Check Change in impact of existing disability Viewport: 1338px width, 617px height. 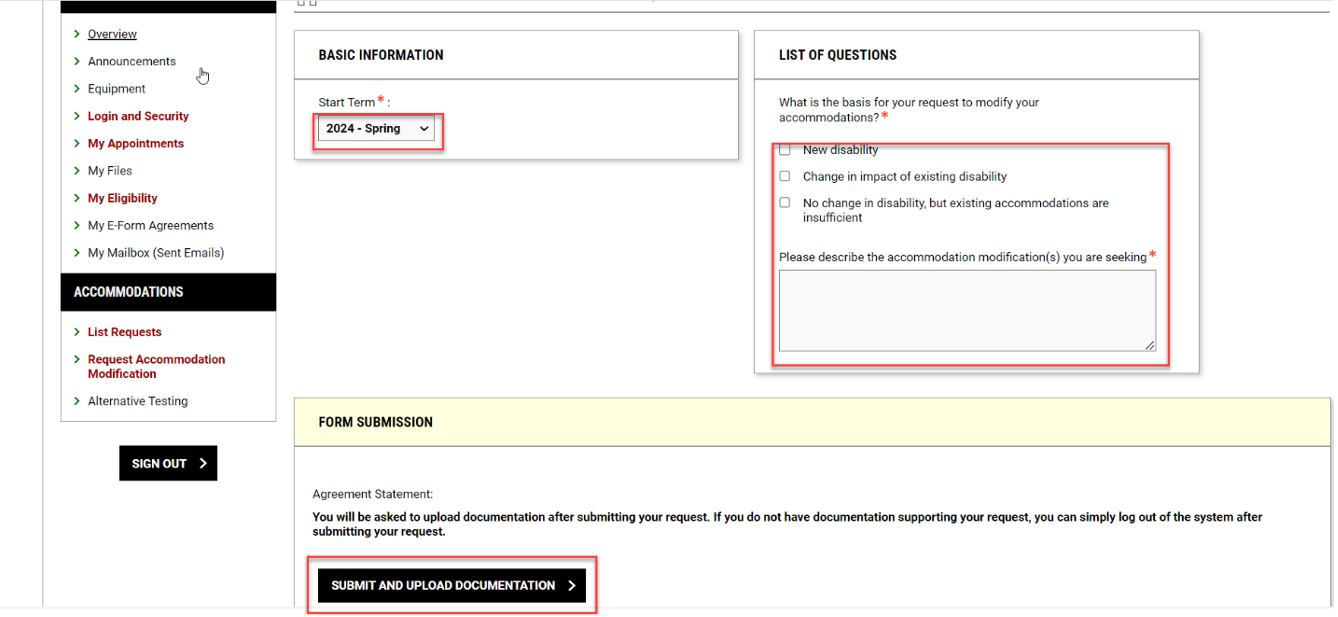click(785, 176)
